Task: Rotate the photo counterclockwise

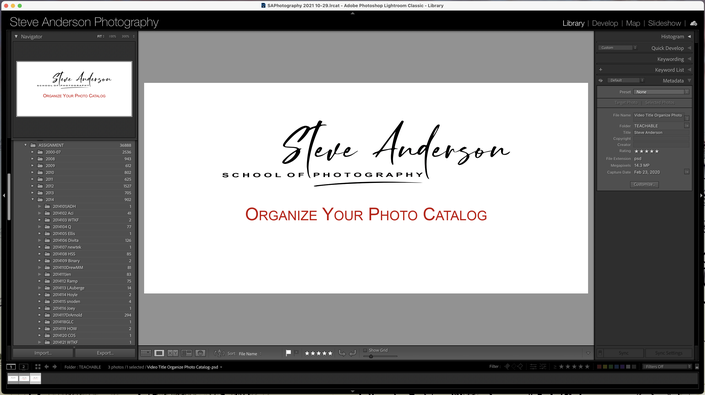Action: tap(342, 353)
